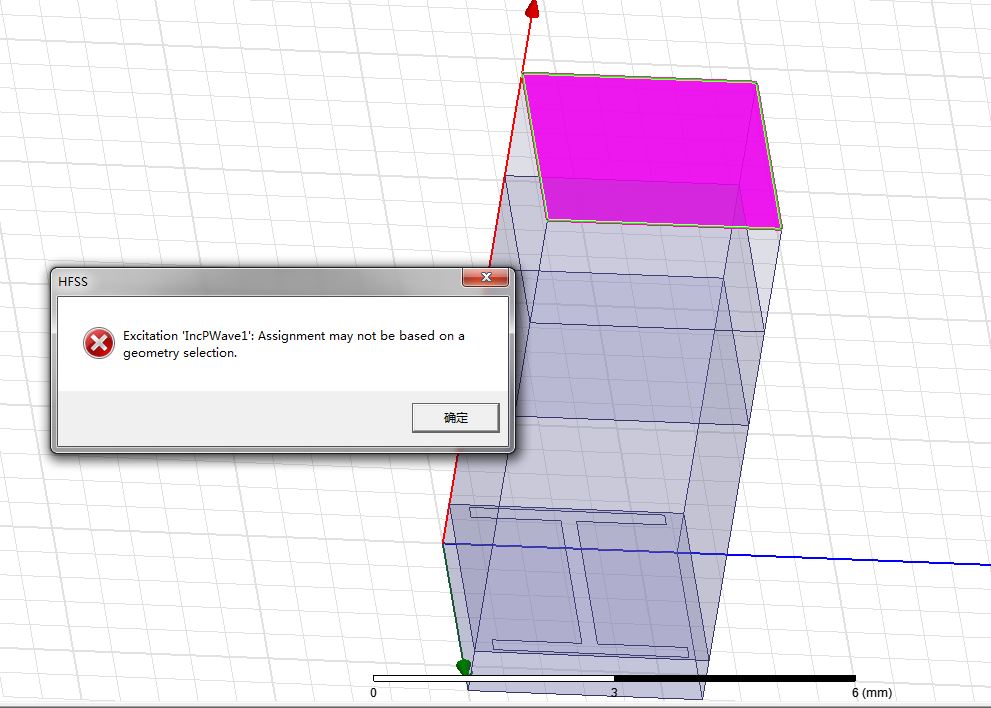The height and width of the screenshot is (708, 991).
Task: Click the HFSS dialog title text
Action: pyautogui.click(x=73, y=281)
